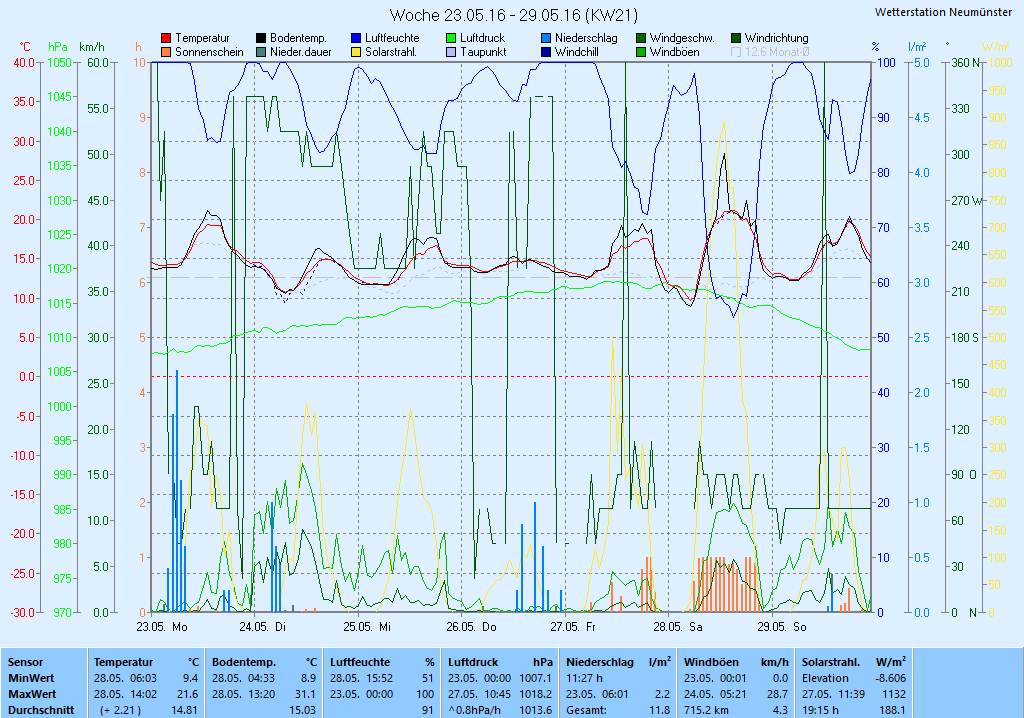Click the yellow Solarstrahl. legend swatch

tap(356, 52)
